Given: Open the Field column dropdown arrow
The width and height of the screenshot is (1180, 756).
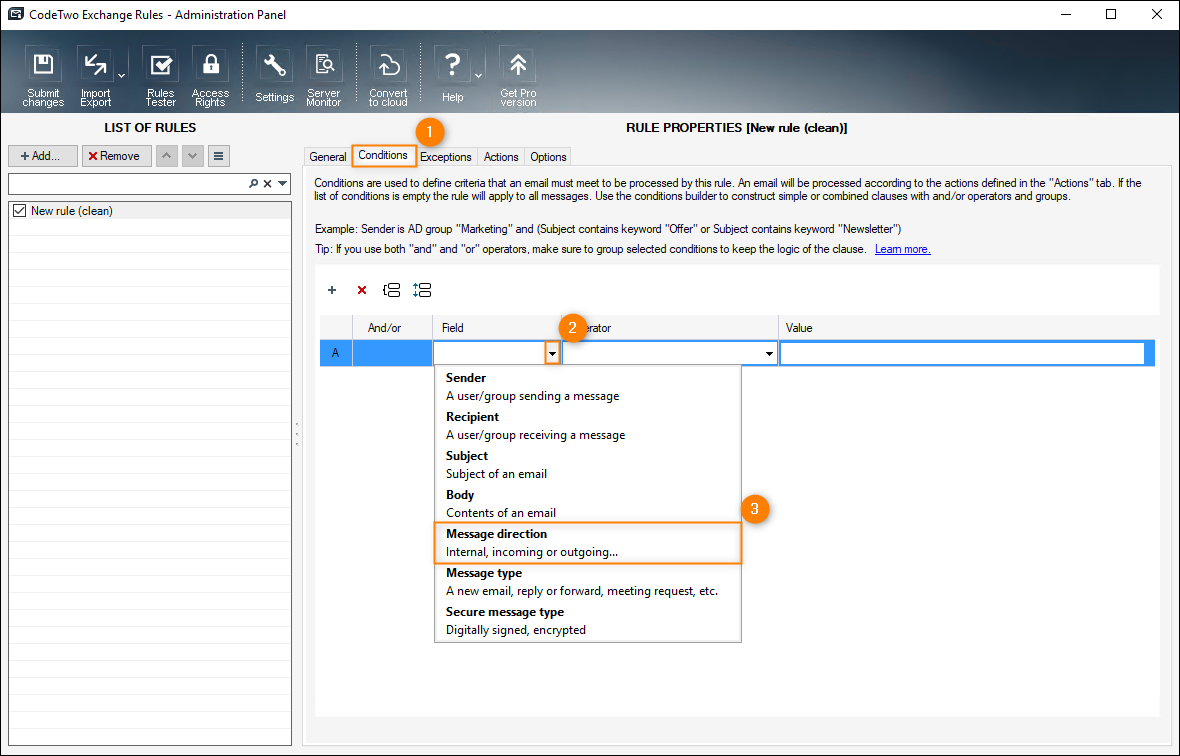Looking at the screenshot, I should [552, 353].
